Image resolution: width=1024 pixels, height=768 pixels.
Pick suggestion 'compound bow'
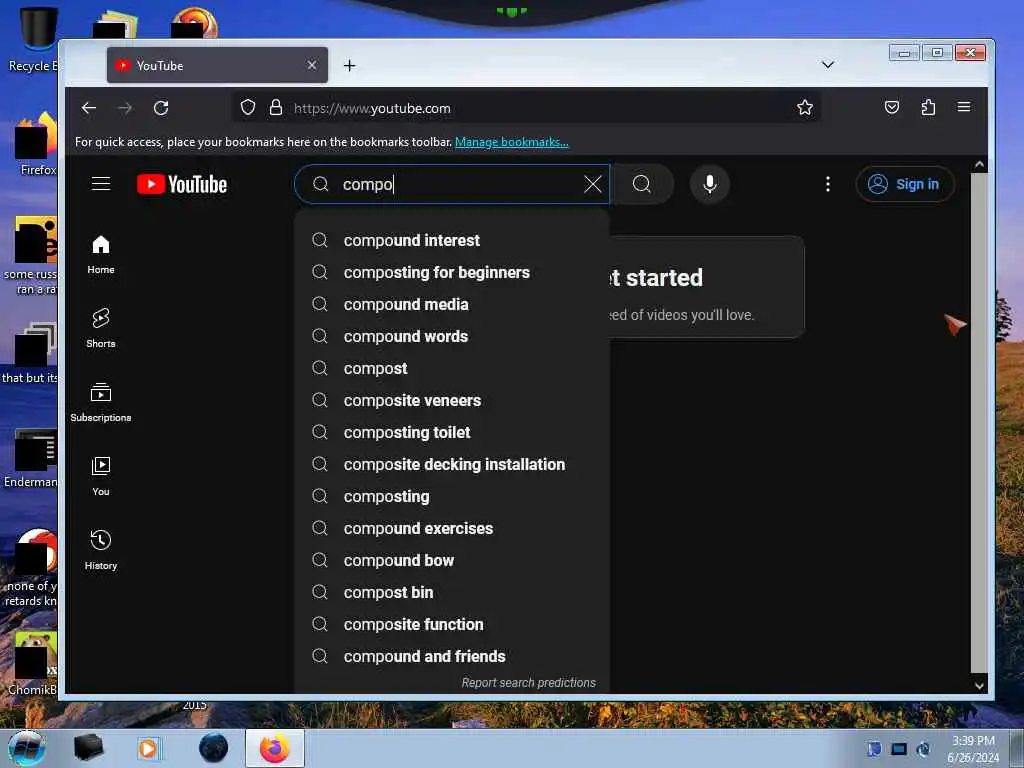pos(451,560)
